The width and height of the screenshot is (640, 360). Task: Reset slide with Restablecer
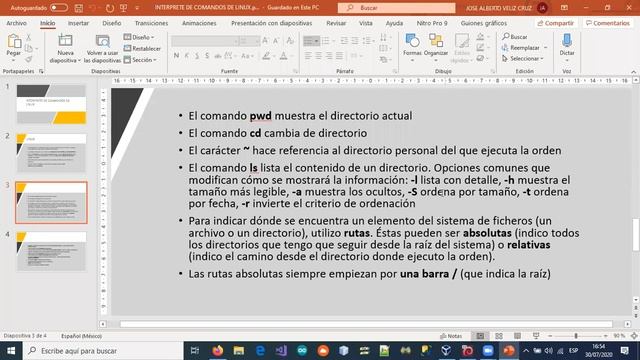coord(142,48)
